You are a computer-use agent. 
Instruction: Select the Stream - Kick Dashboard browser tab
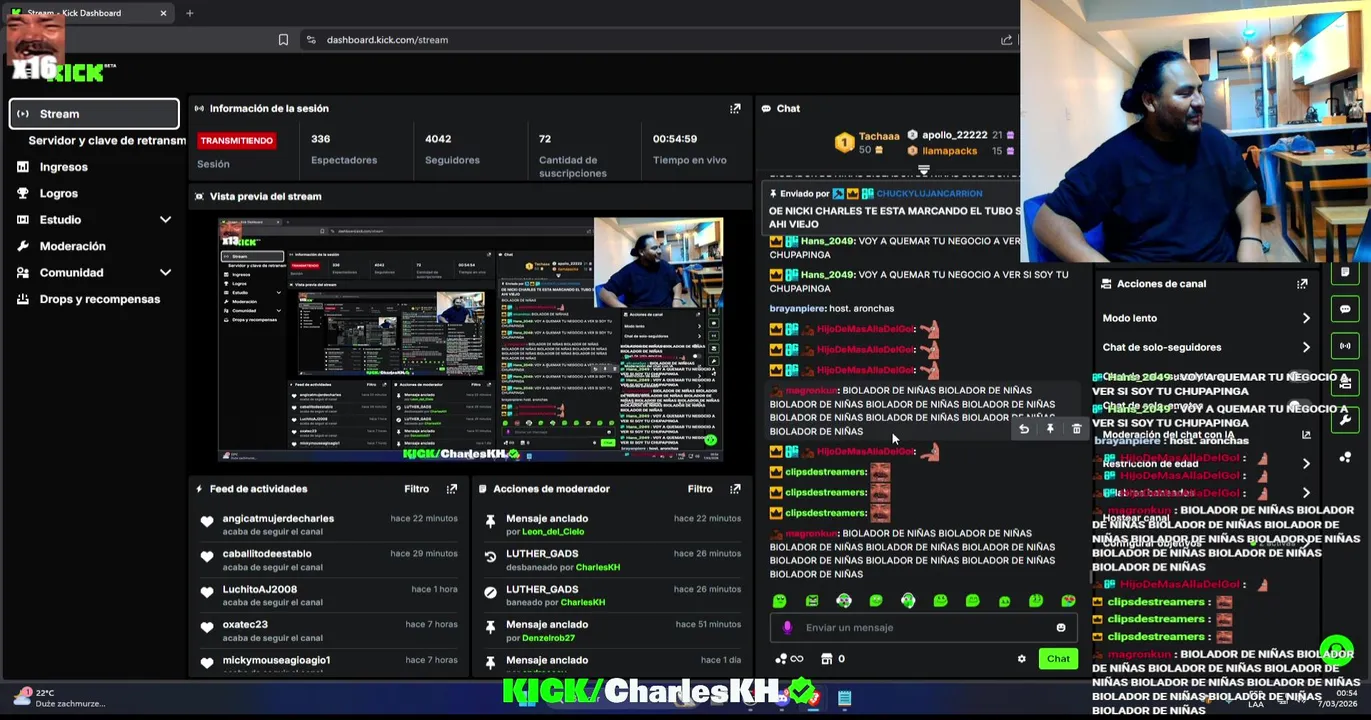coord(90,13)
